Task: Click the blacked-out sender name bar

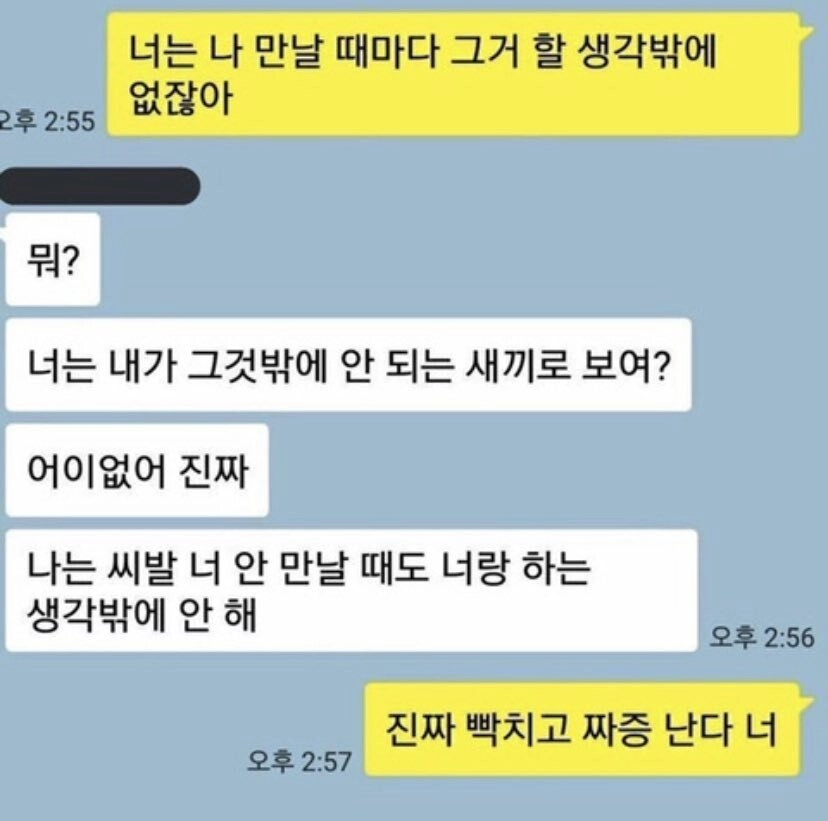Action: coord(99,186)
